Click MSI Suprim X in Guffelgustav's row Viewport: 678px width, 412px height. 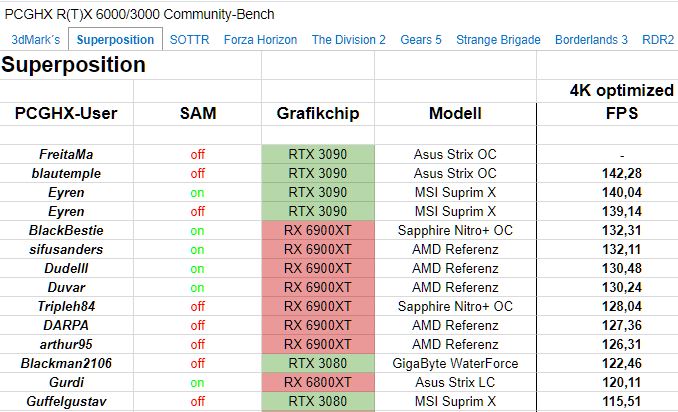pyautogui.click(x=455, y=402)
